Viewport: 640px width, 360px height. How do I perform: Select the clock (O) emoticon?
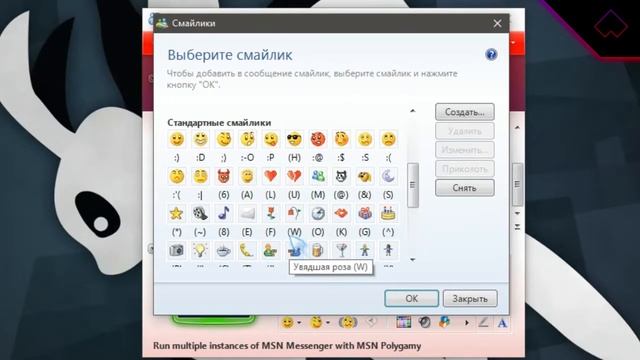pos(318,213)
